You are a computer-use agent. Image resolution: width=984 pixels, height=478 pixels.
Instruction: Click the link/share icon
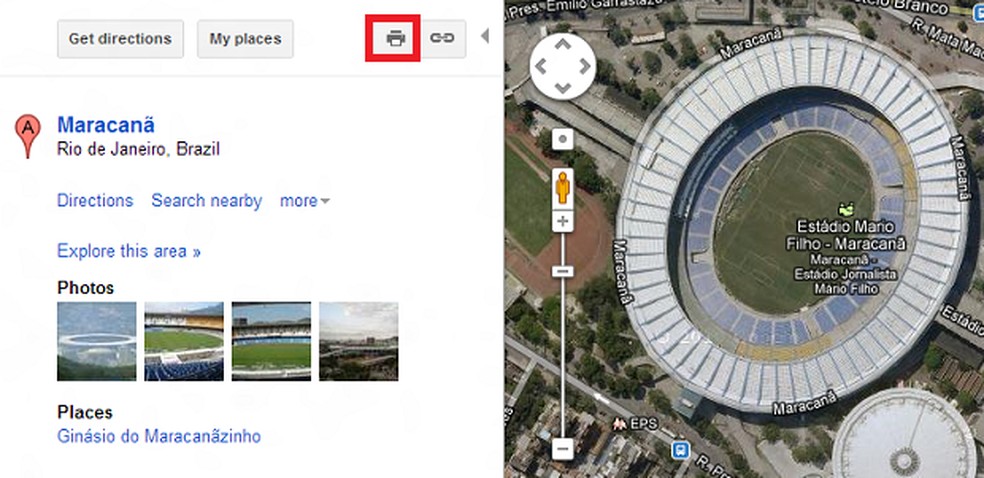(442, 39)
